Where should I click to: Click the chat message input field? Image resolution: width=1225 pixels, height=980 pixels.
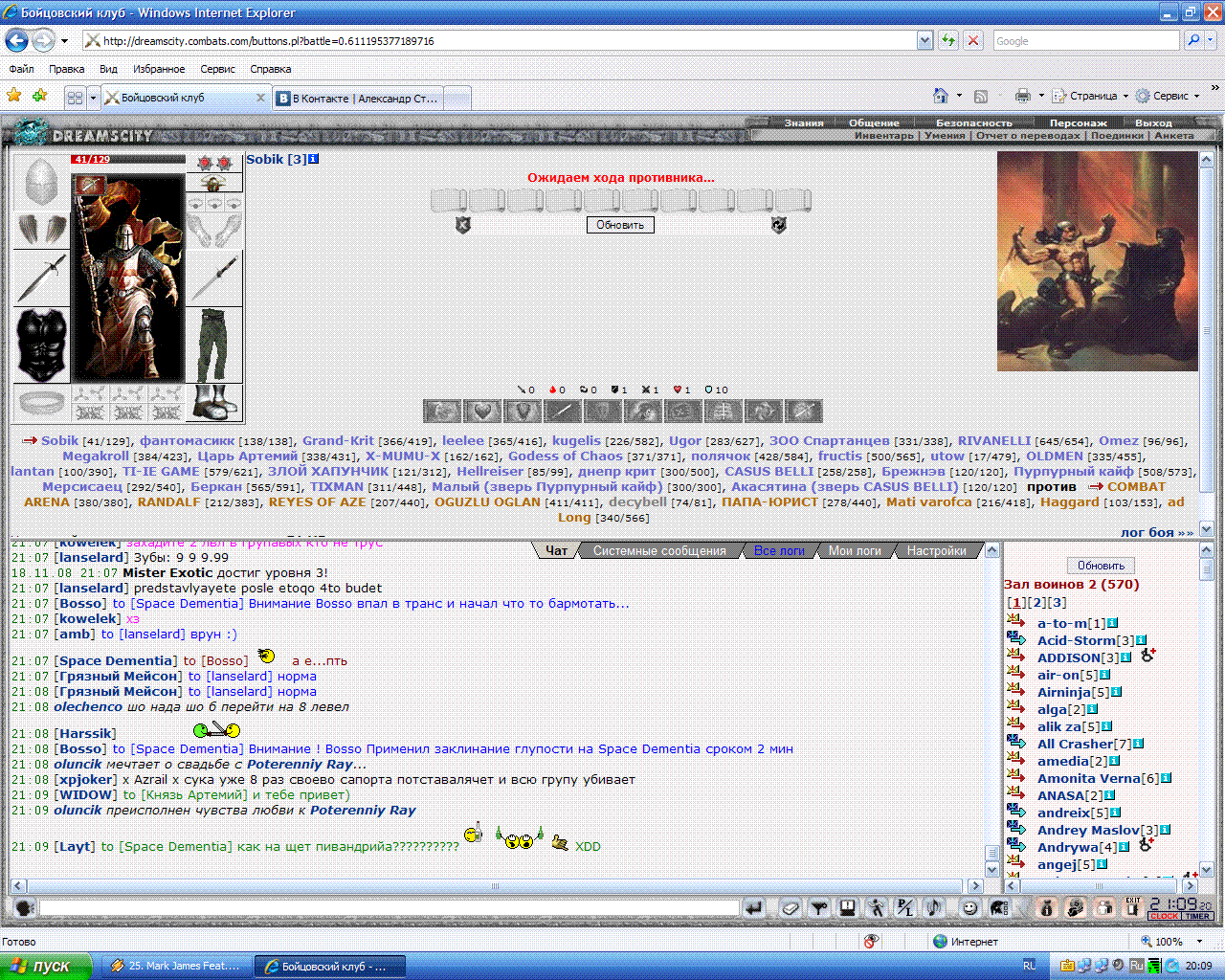tap(390, 907)
